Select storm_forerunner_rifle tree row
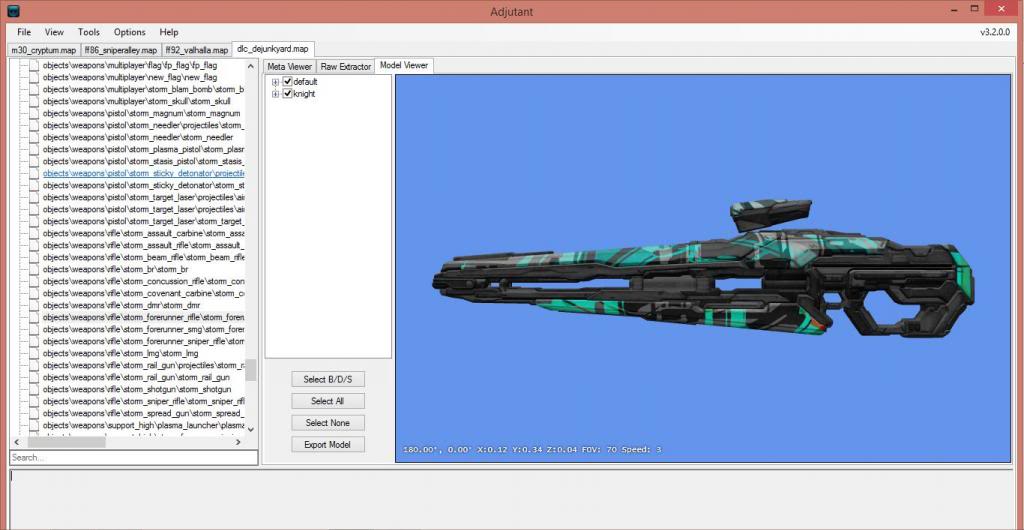The height and width of the screenshot is (530, 1024). click(x=144, y=317)
